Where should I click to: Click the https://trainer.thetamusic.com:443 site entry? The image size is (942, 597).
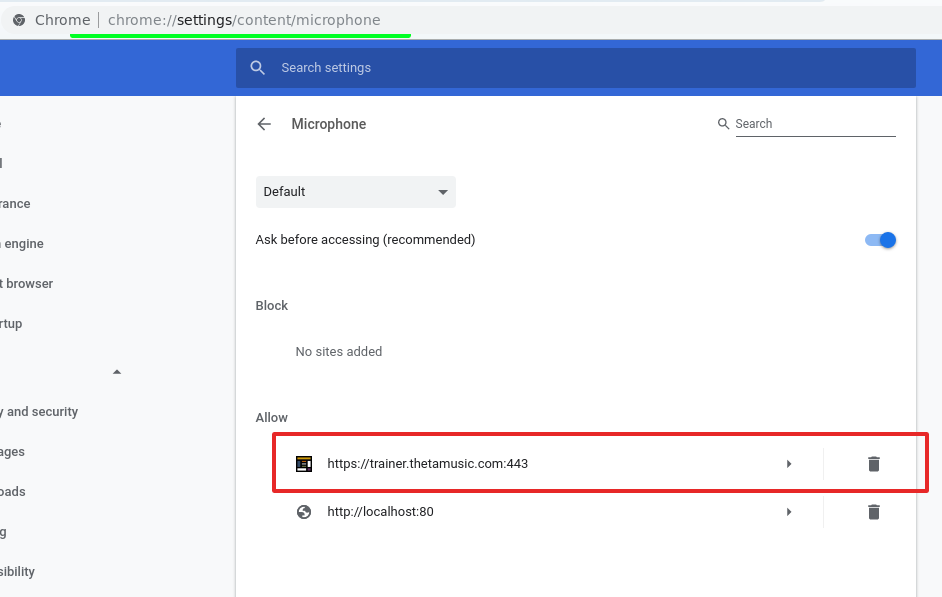tap(427, 464)
